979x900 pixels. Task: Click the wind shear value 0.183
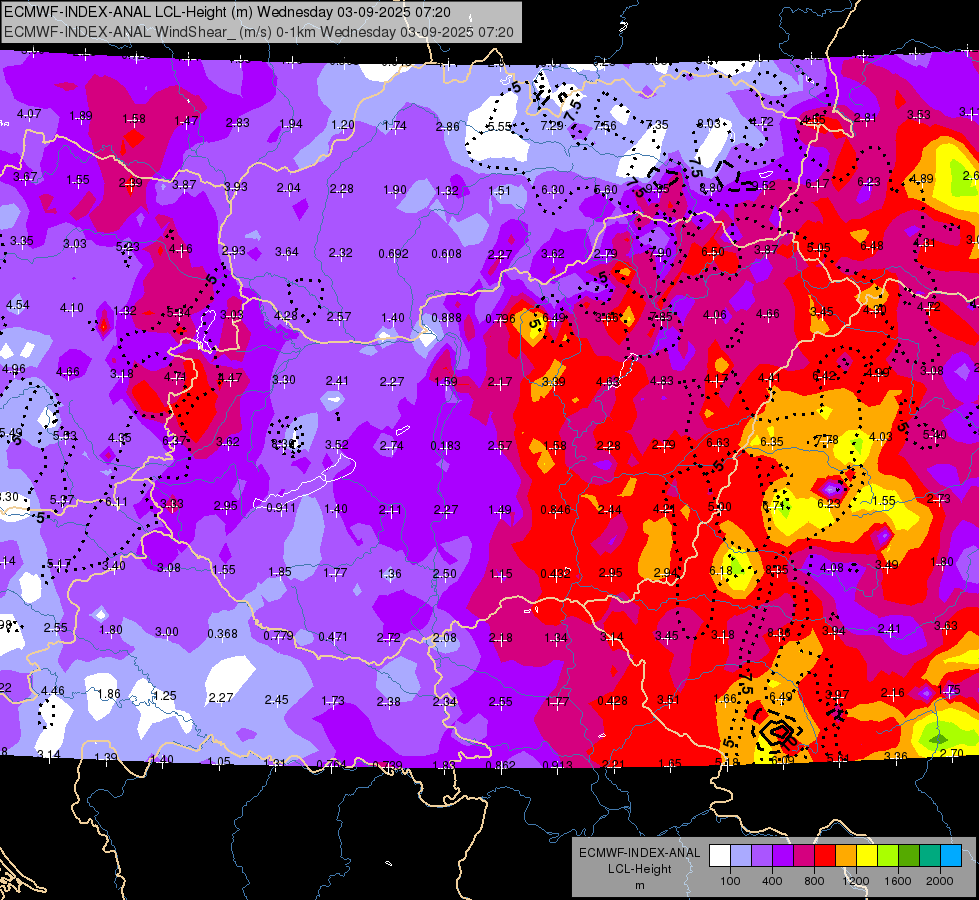[x=446, y=446]
